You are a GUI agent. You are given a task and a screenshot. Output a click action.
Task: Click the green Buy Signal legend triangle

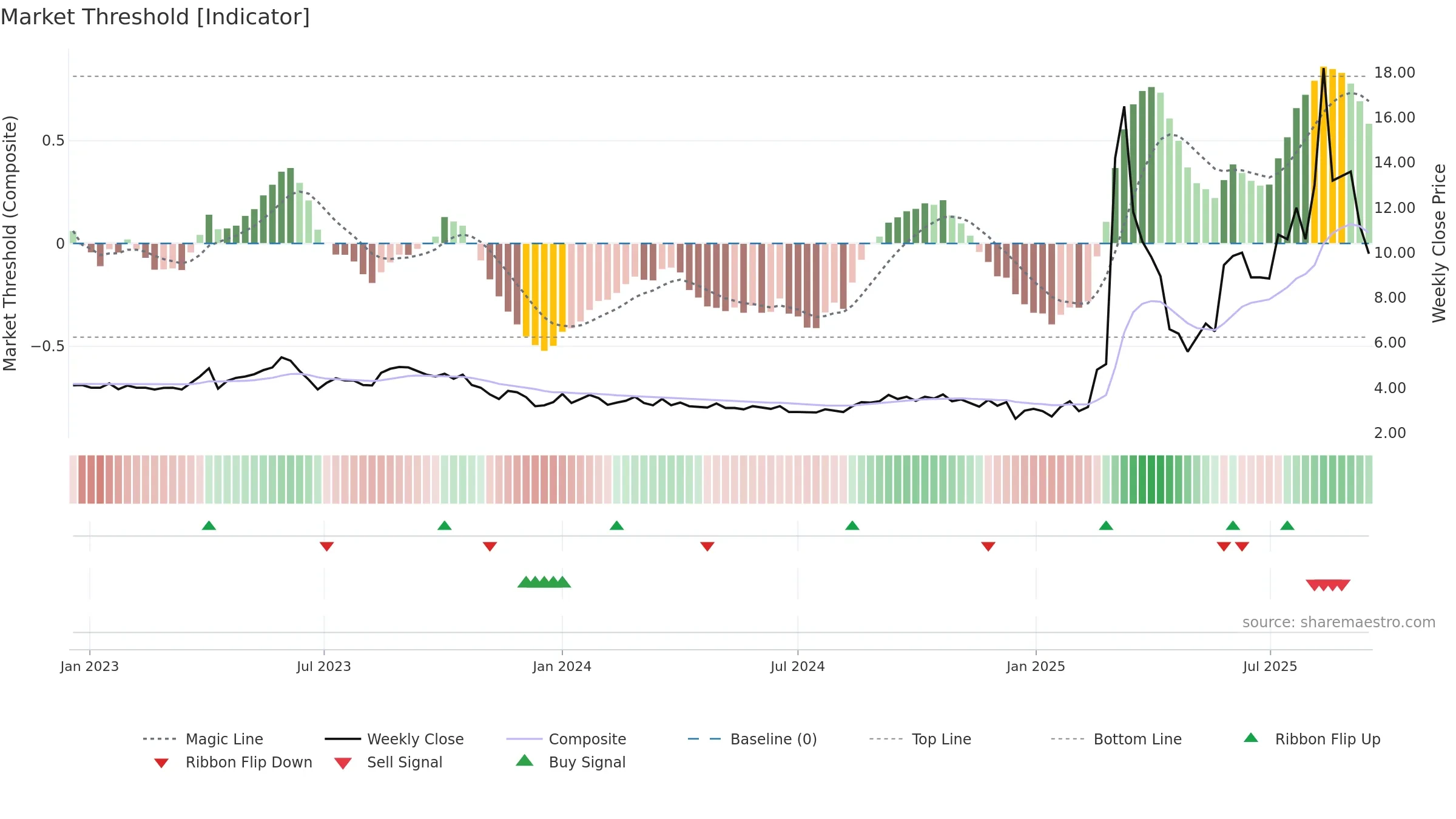pos(525,760)
